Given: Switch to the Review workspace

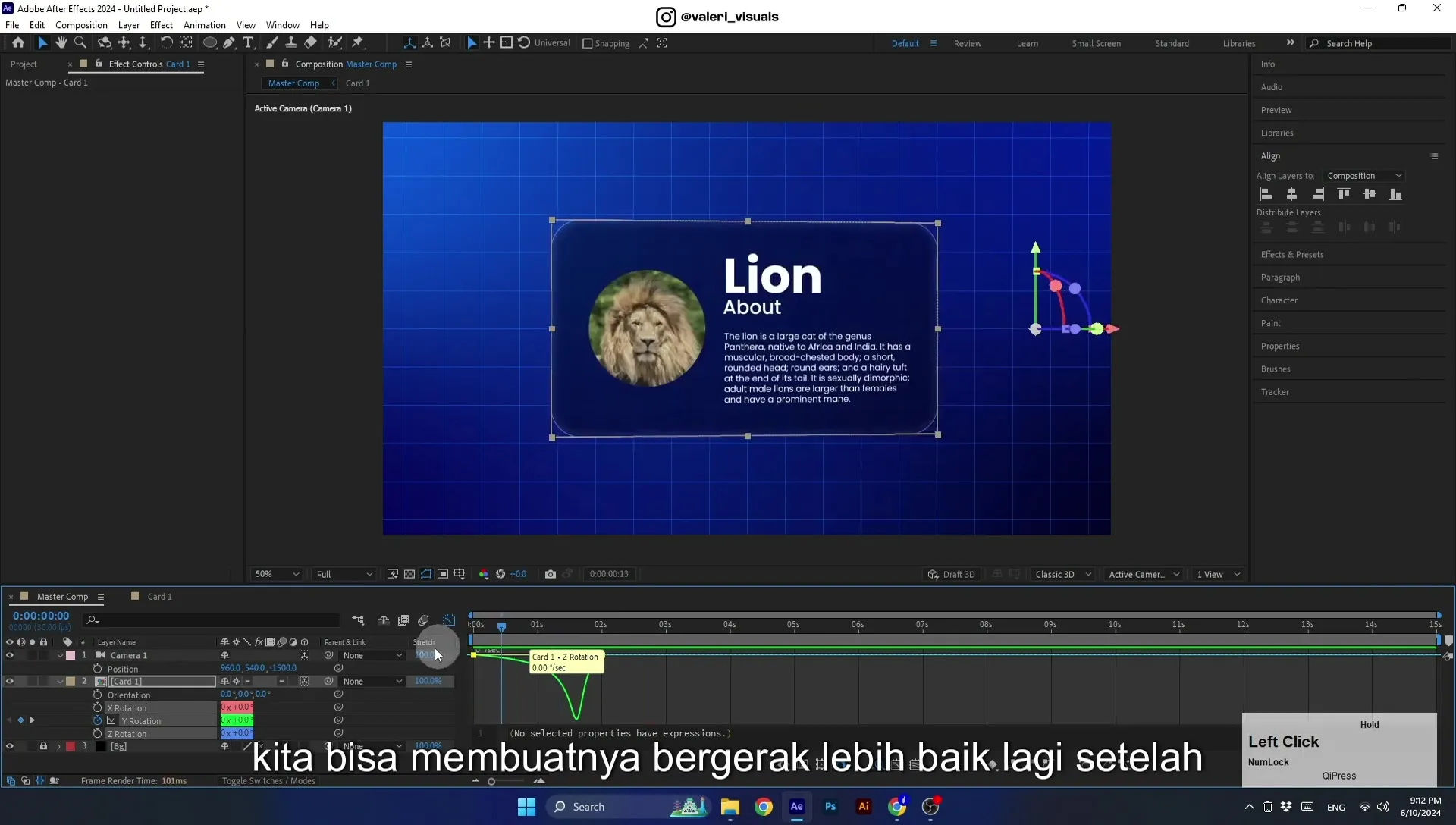Looking at the screenshot, I should point(967,43).
